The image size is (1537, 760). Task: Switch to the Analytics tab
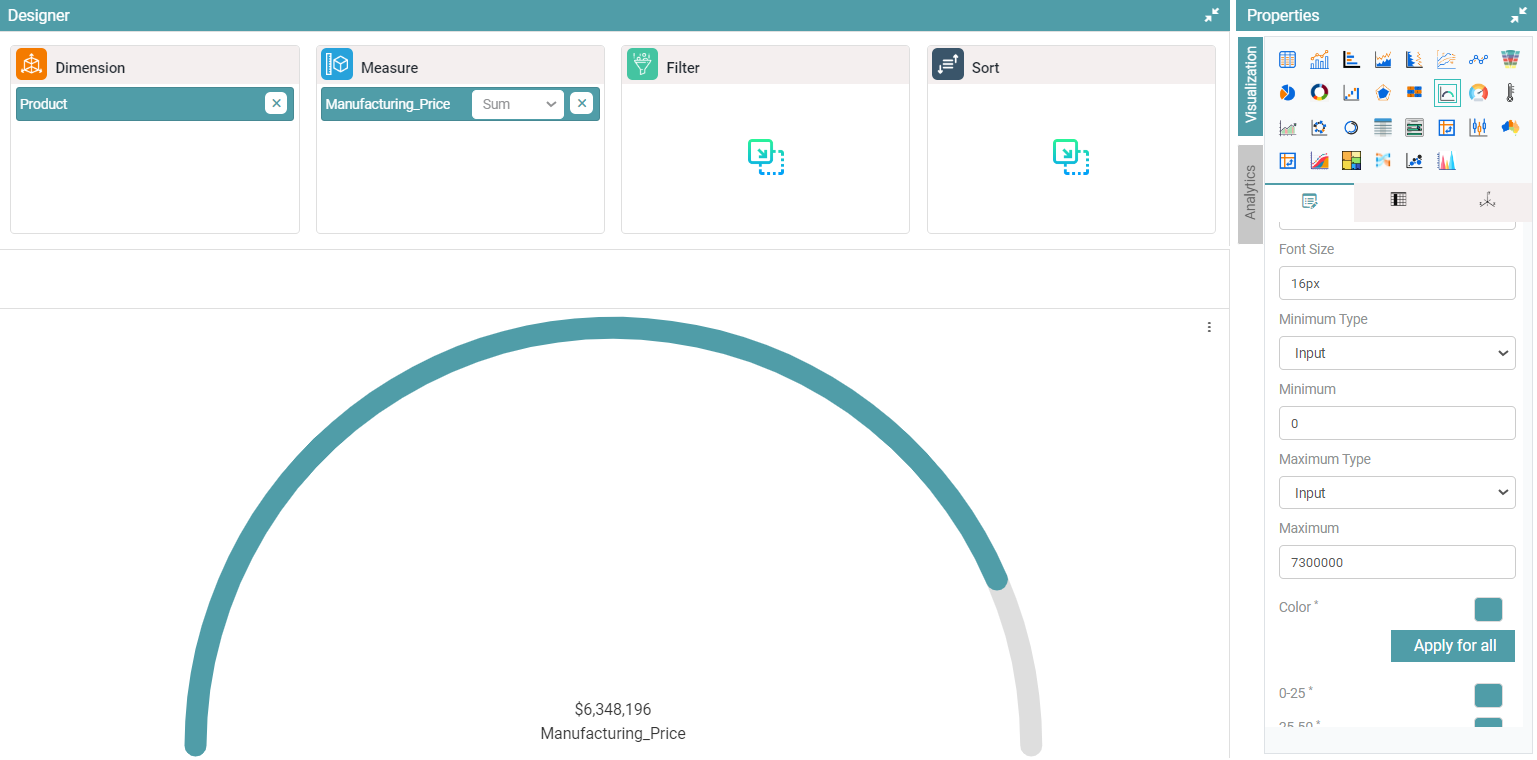pos(1250,193)
